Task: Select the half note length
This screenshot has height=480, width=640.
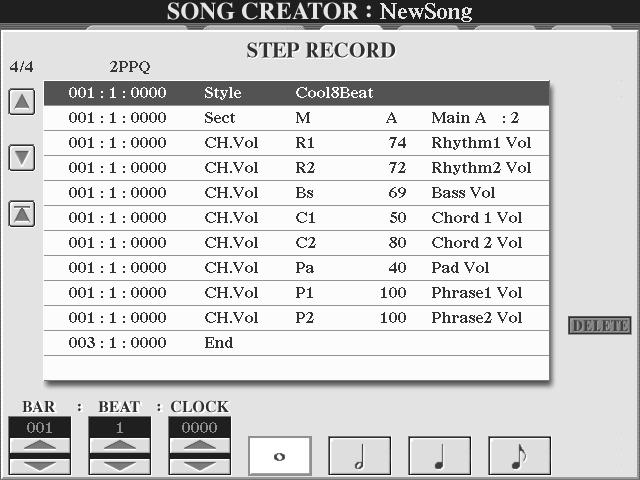Action: (360, 456)
